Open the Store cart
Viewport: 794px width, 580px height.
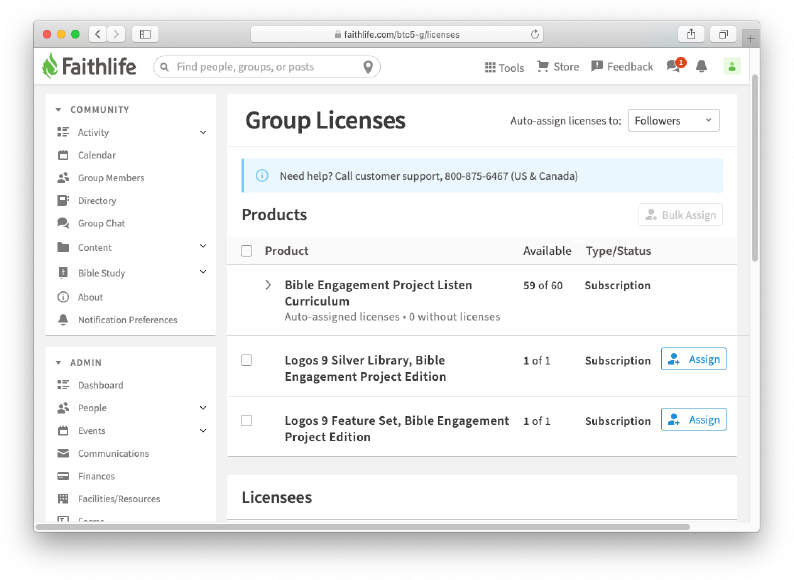pyautogui.click(x=558, y=67)
